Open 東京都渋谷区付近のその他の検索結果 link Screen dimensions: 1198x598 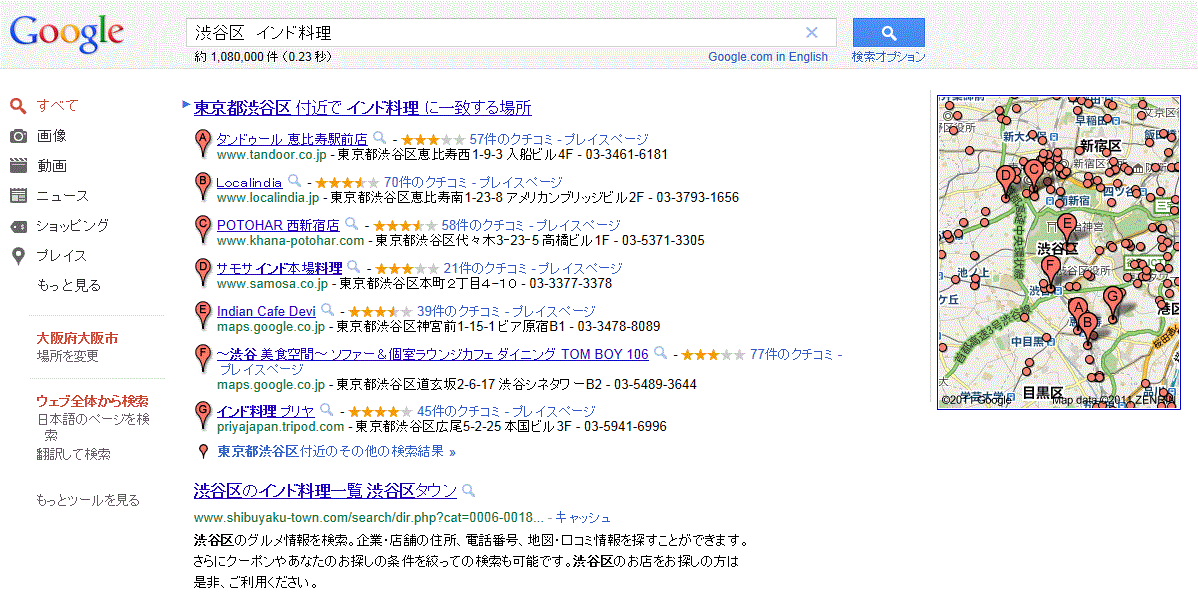(337, 451)
